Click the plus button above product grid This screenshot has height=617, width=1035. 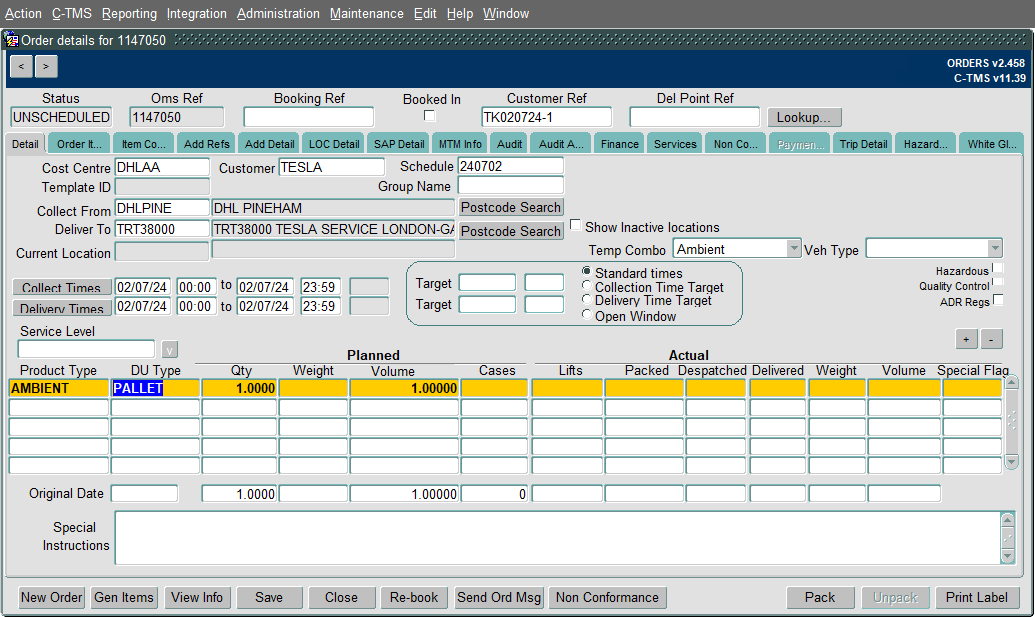coord(966,339)
